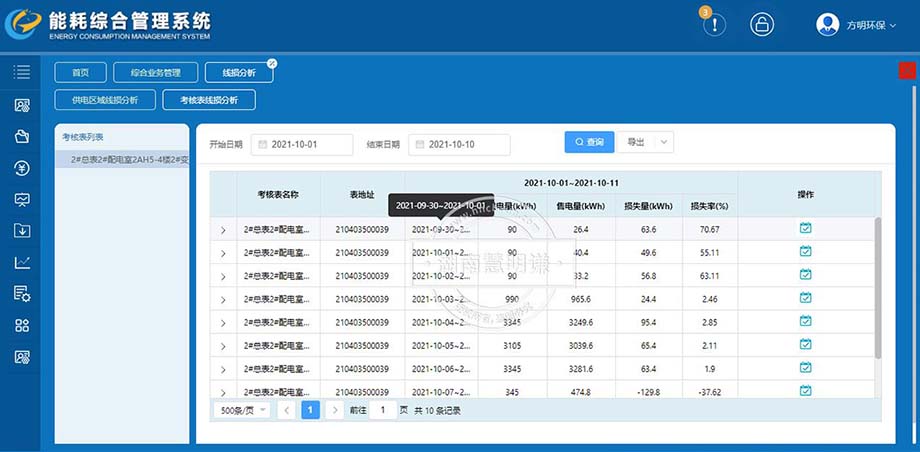920x452 pixels.
Task: Switch to the 供电区域线损分析 tab
Action: [x=105, y=100]
